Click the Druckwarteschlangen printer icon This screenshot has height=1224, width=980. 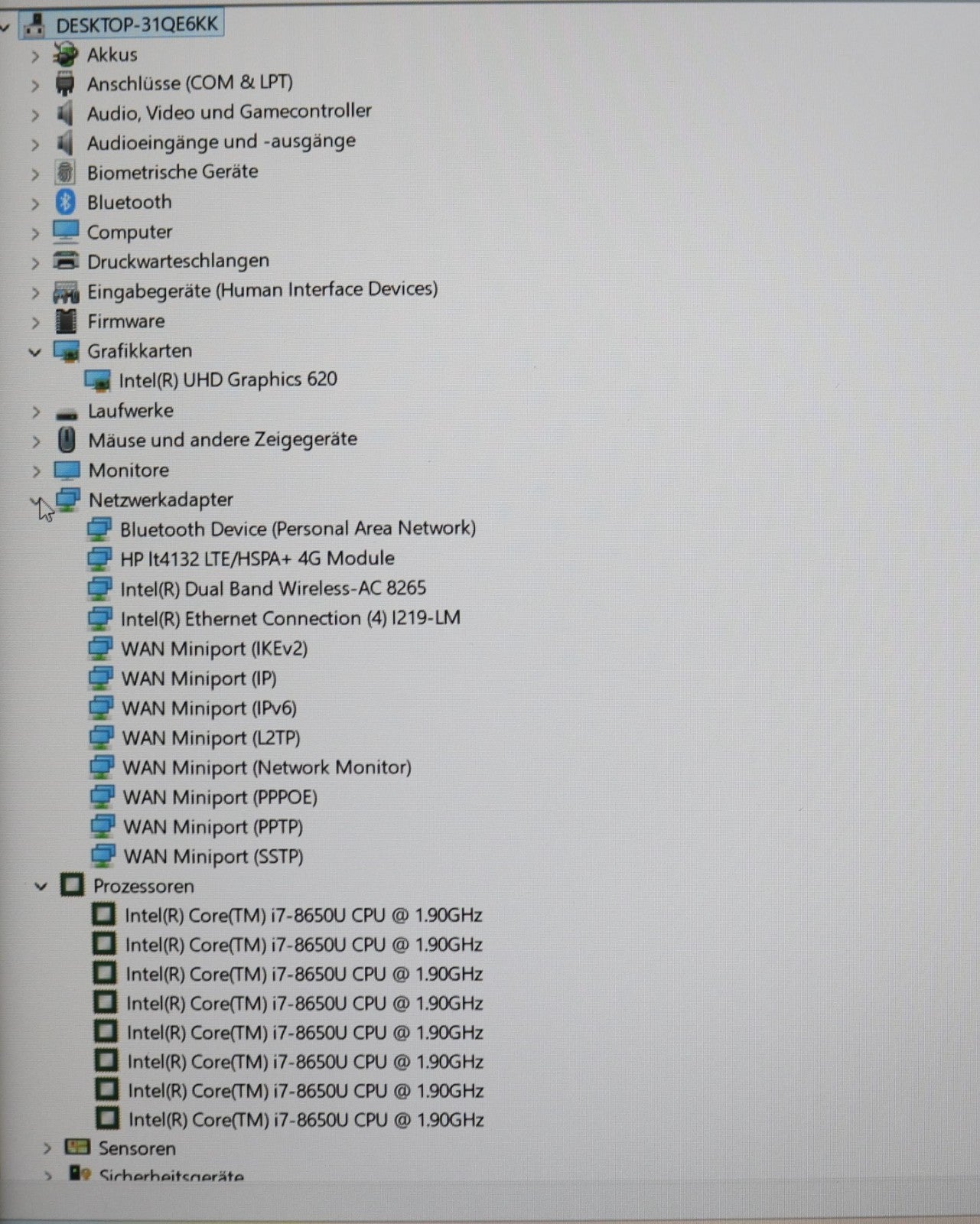(x=67, y=262)
